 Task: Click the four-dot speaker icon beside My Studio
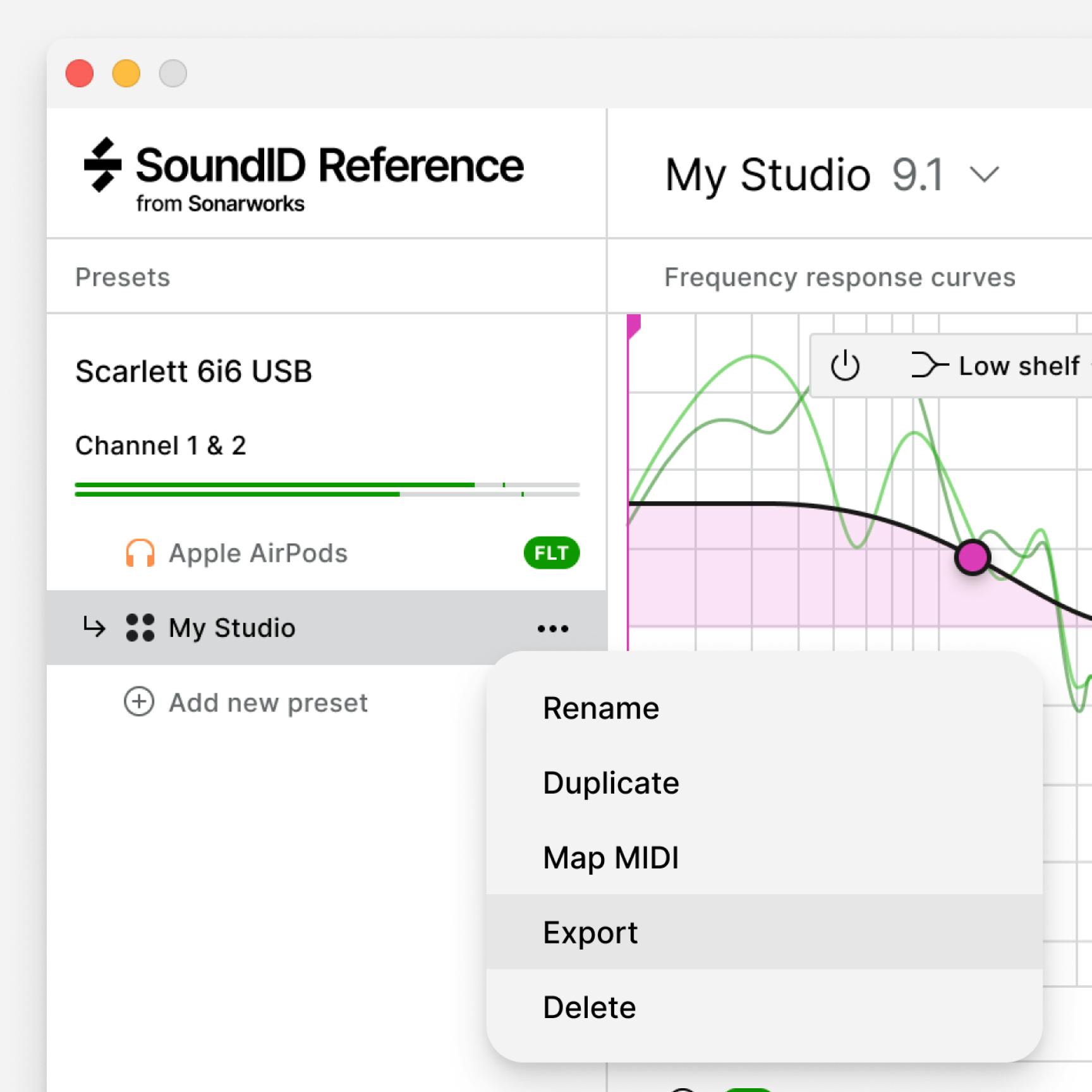click(140, 628)
